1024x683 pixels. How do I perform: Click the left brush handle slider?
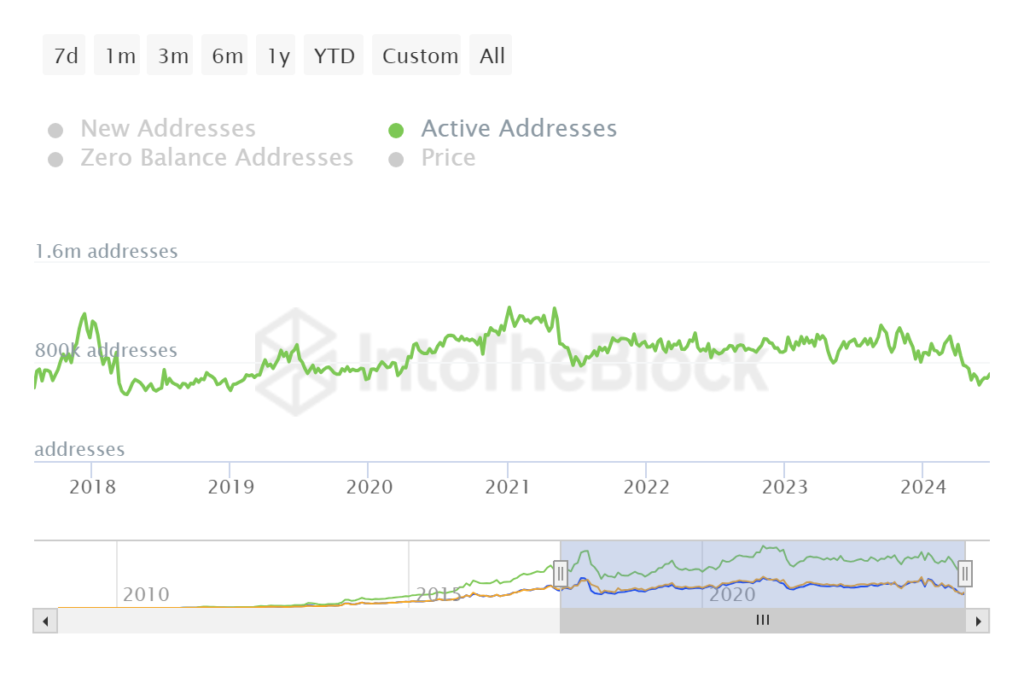tap(560, 573)
